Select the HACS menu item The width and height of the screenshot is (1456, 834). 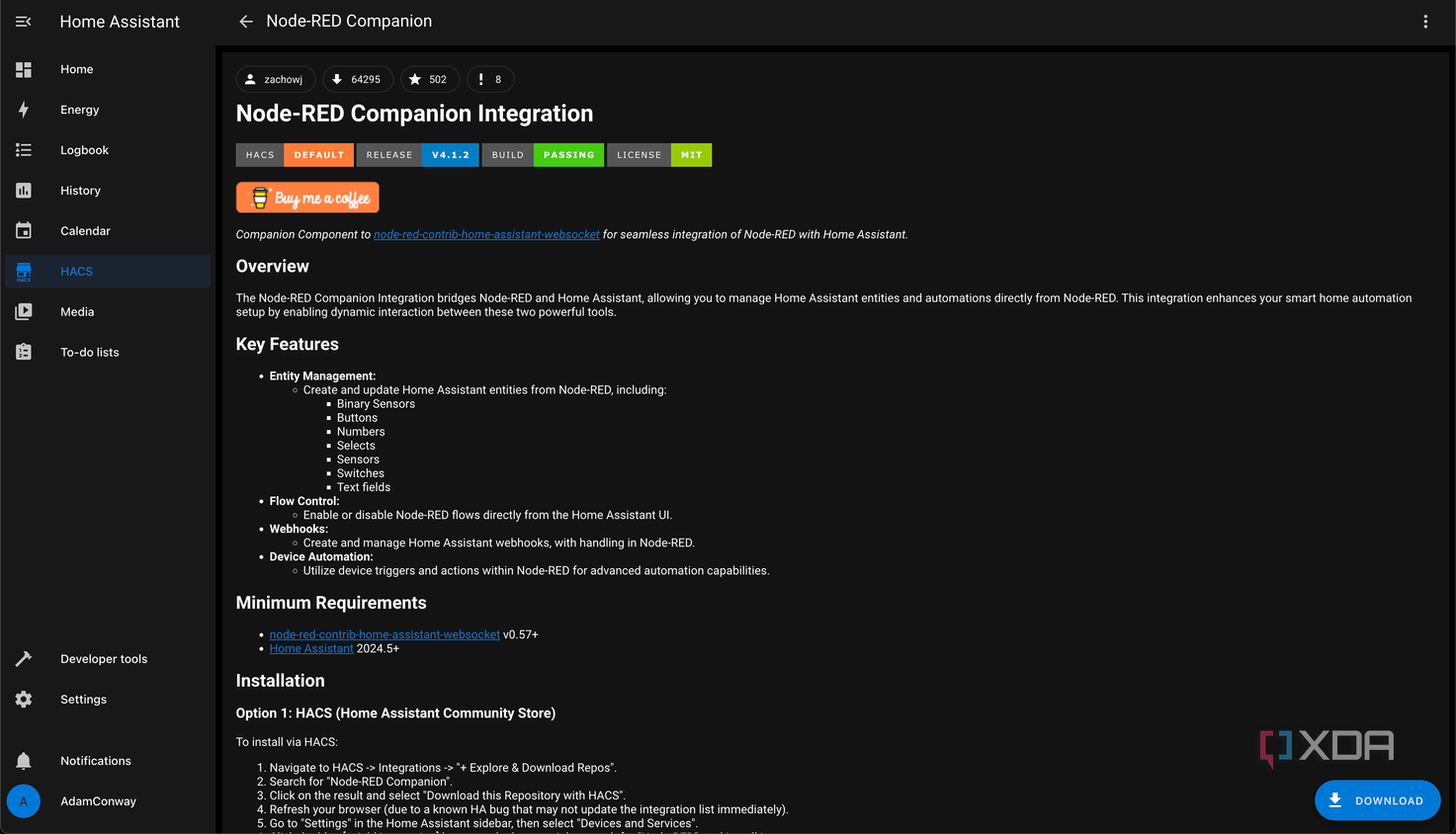click(108, 272)
